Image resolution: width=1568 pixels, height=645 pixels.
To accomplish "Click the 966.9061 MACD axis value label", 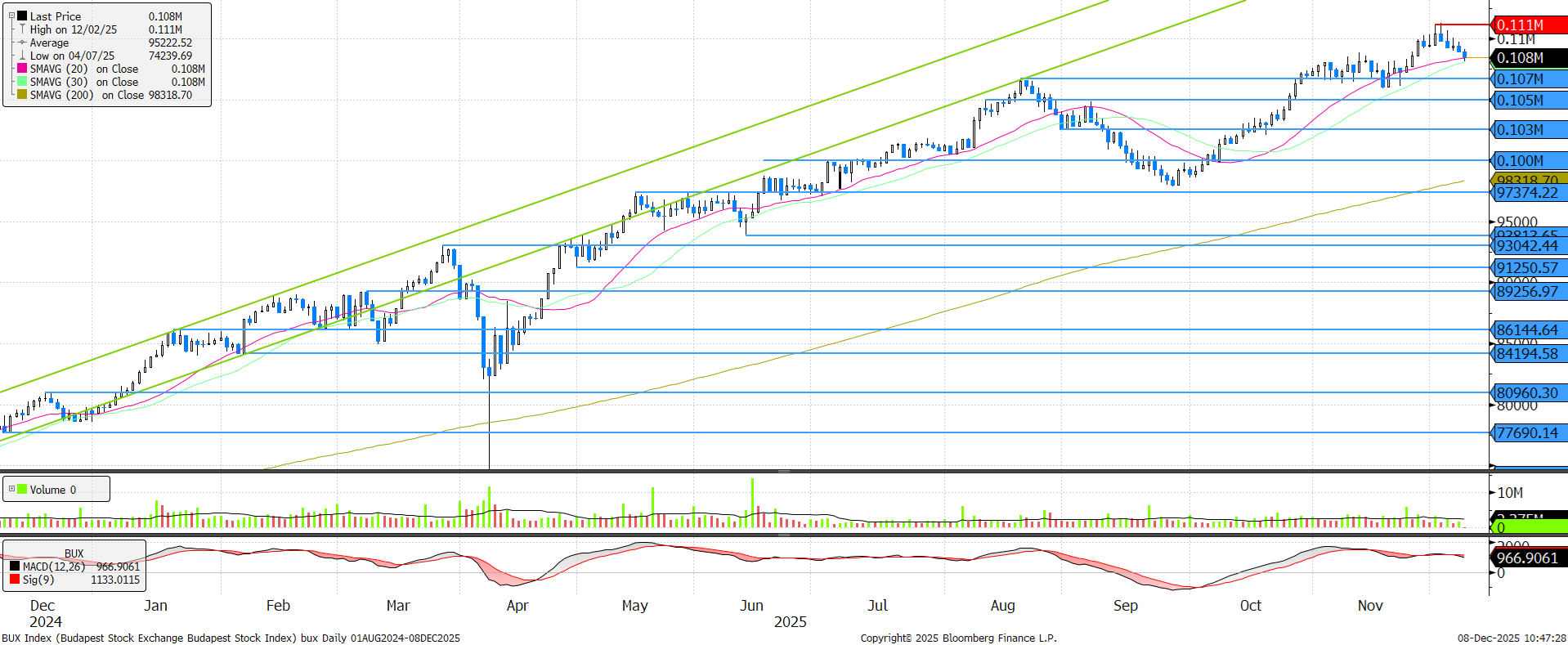I will pyautogui.click(x=1527, y=558).
